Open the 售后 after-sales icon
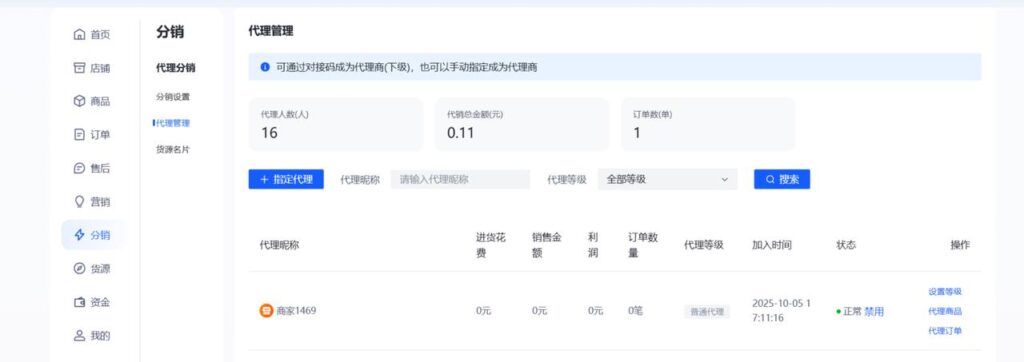1024x362 pixels. 79,169
